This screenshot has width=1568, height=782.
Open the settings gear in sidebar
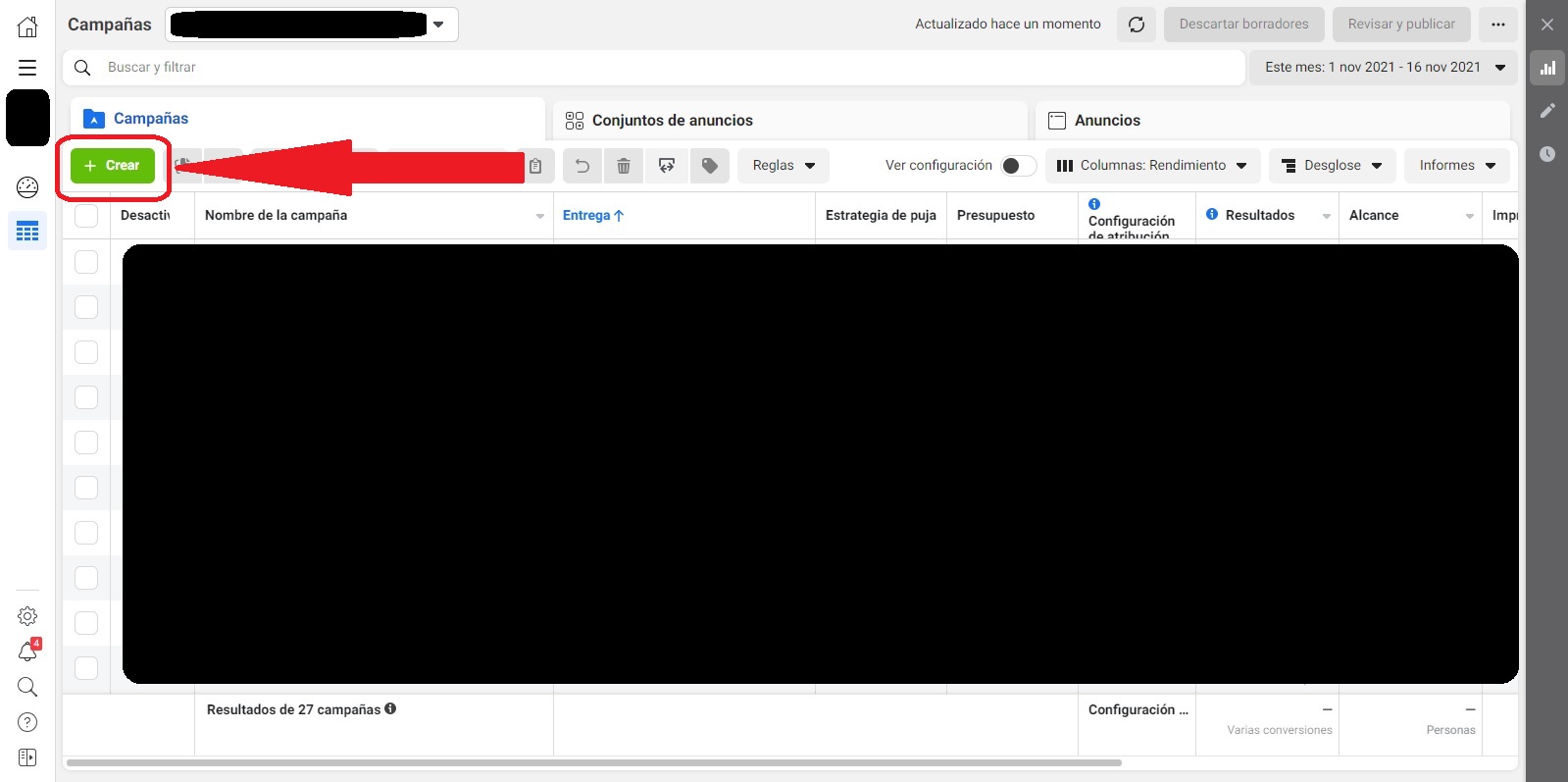[27, 616]
